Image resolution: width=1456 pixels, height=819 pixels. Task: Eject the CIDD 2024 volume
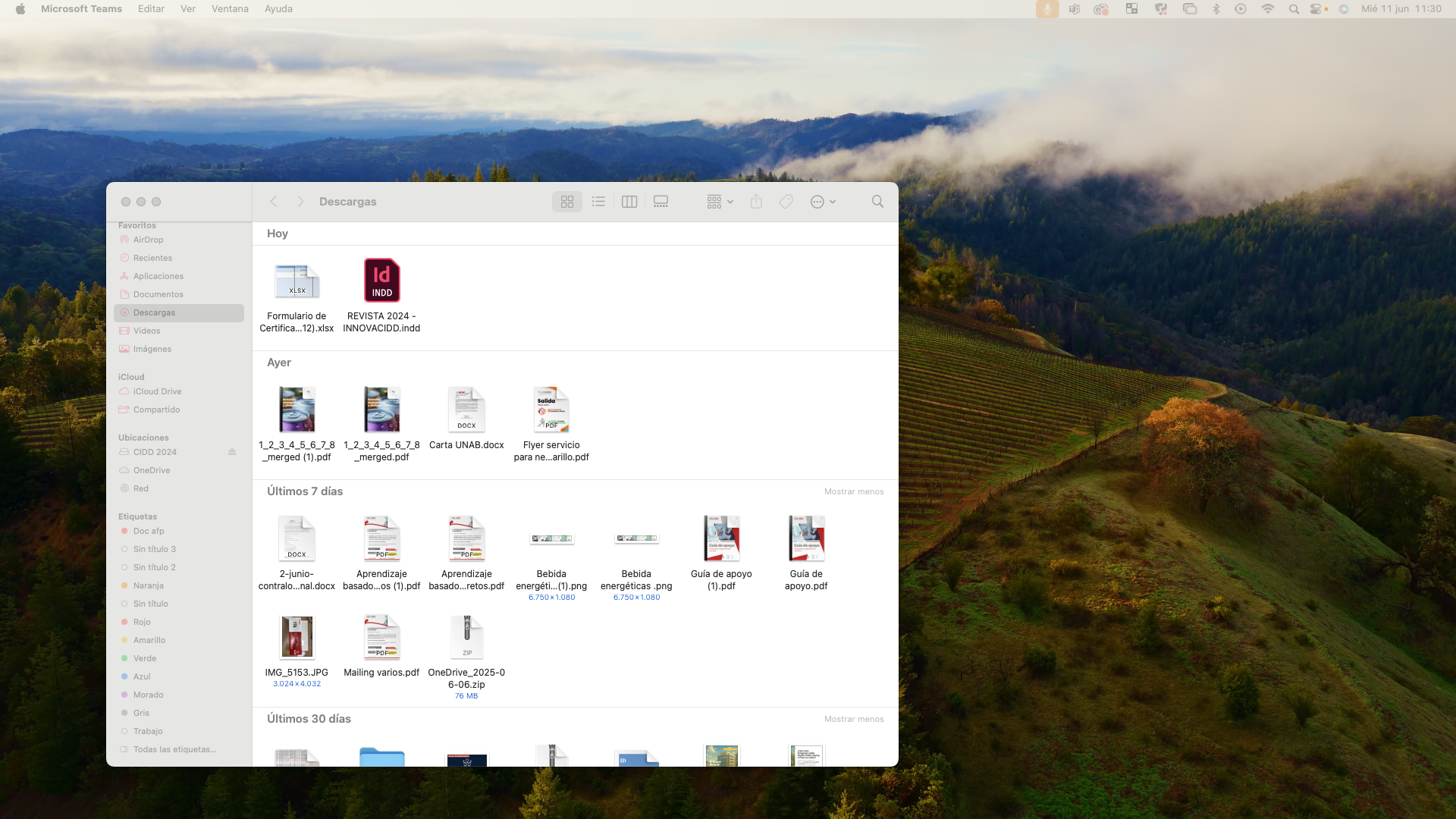pos(232,452)
